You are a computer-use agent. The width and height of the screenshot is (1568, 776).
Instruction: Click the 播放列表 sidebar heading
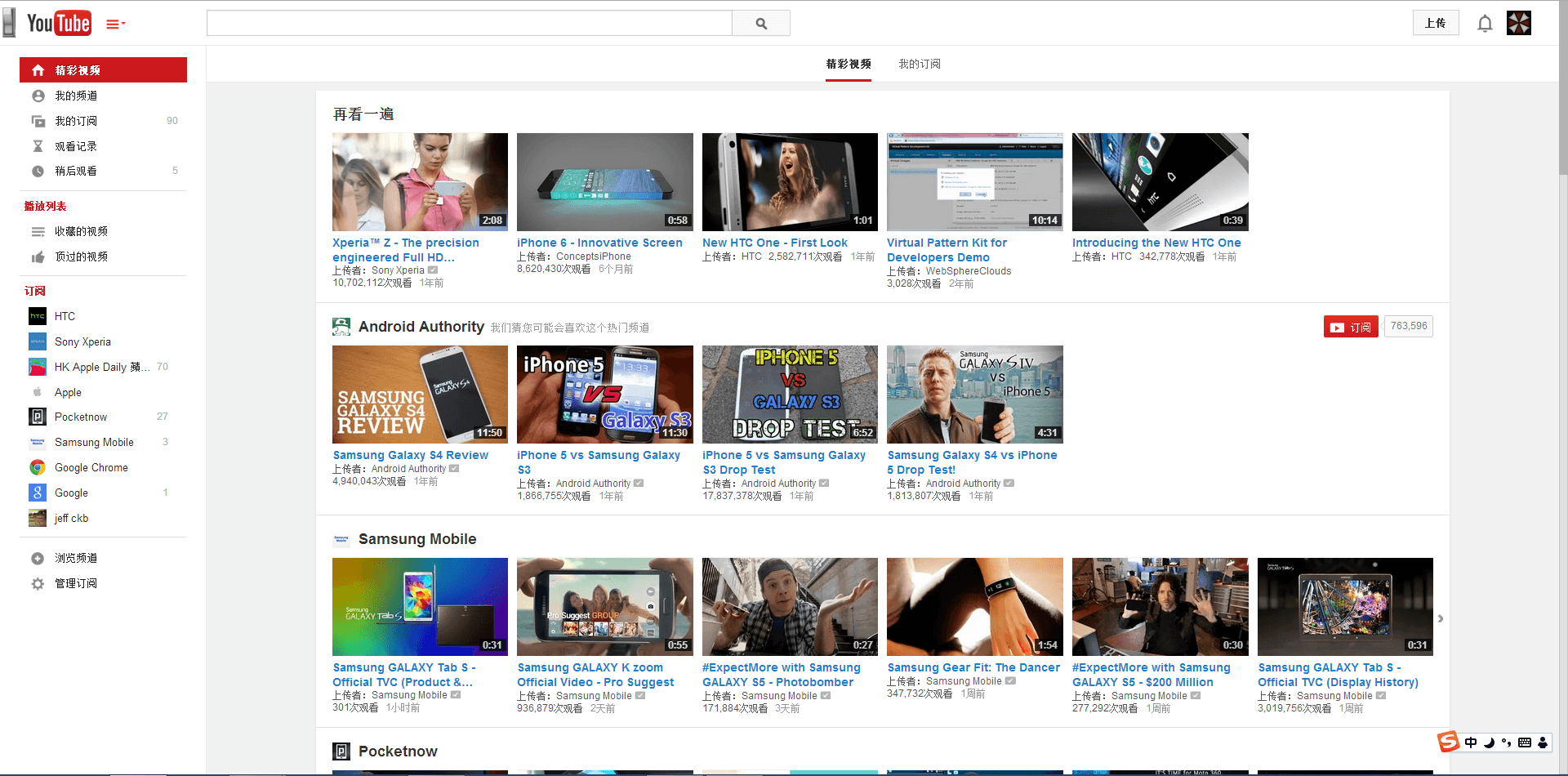pyautogui.click(x=46, y=206)
